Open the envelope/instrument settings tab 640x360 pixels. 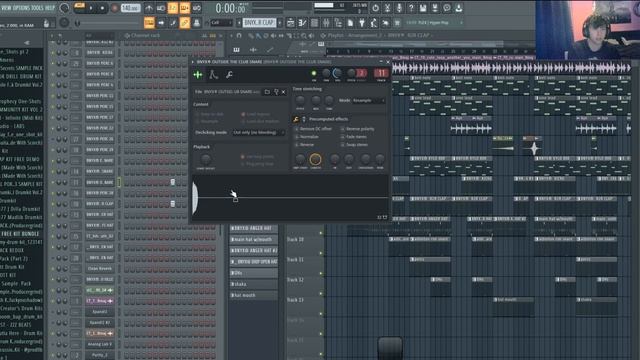pos(213,75)
